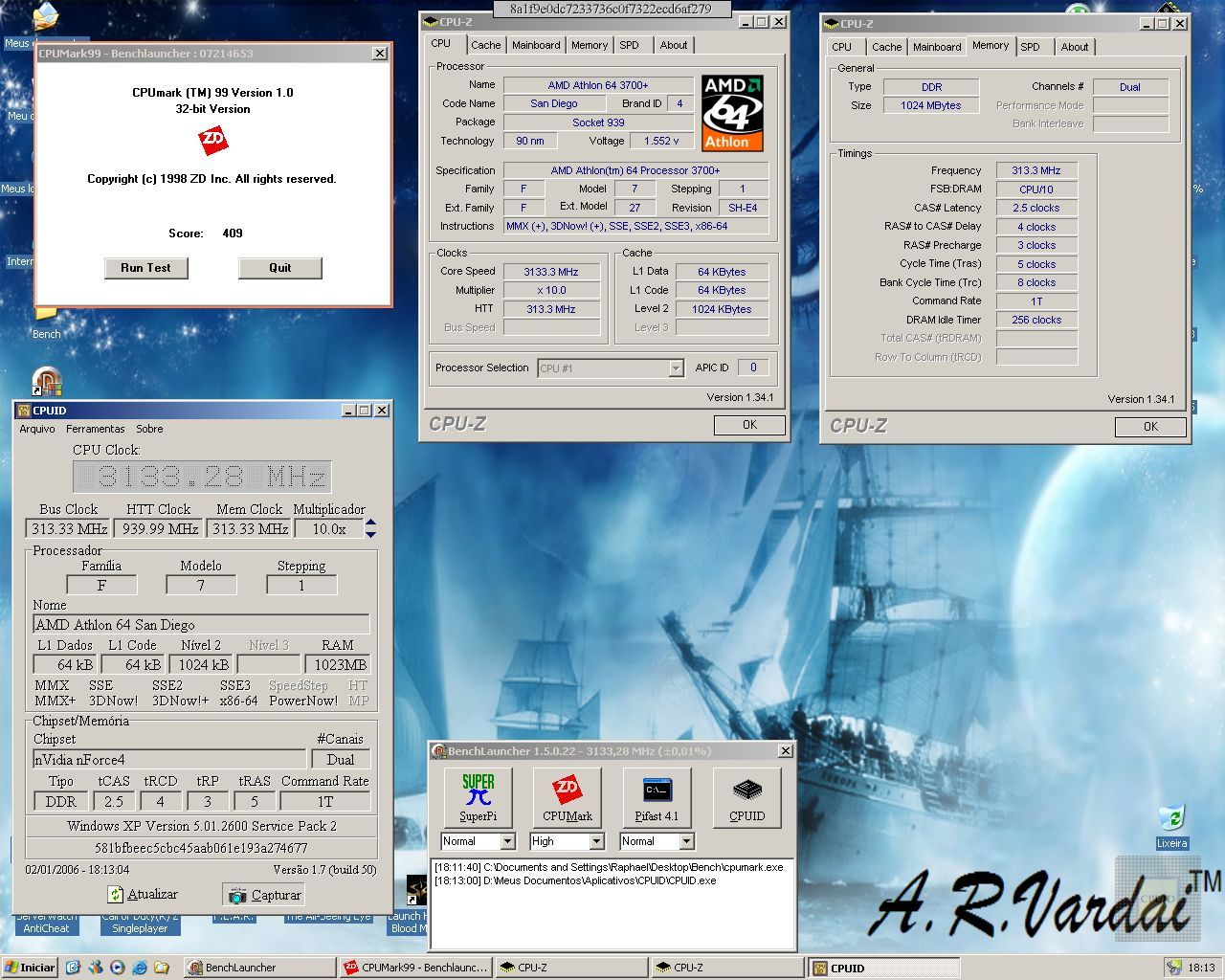
Task: Click the CAS# Latency value 2.5 clocks
Action: point(1036,208)
